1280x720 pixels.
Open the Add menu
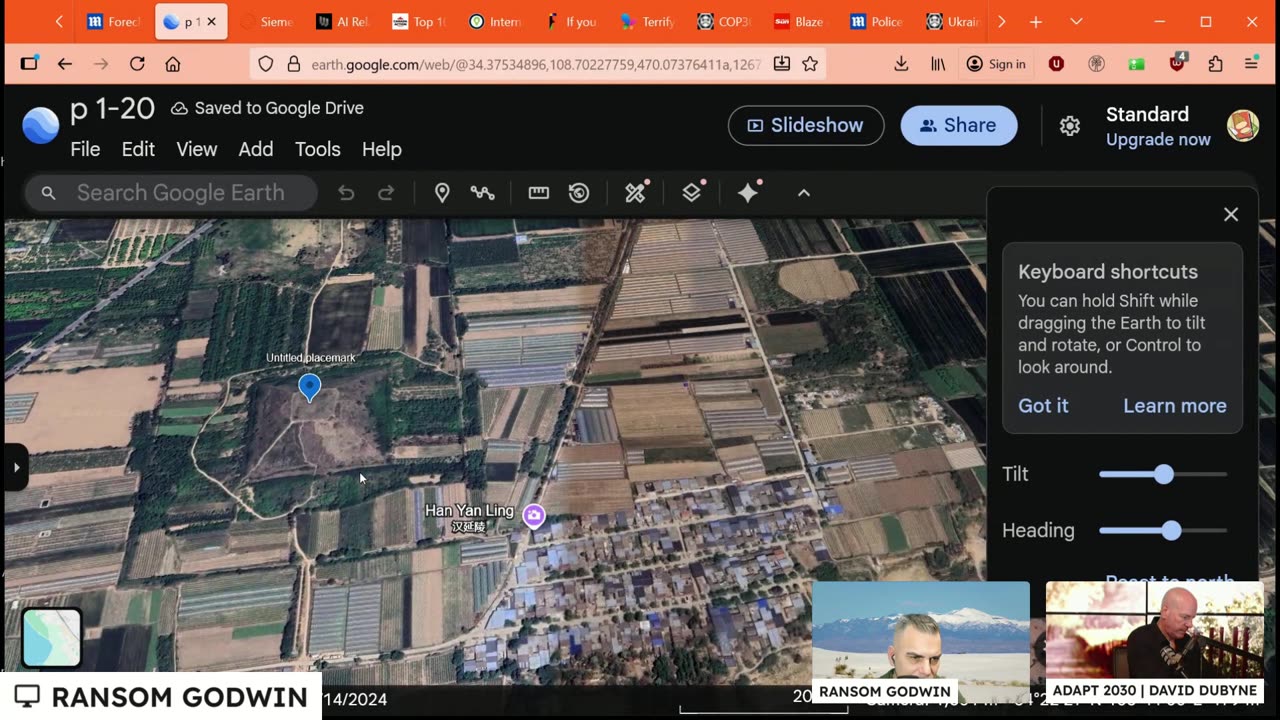pyautogui.click(x=256, y=149)
